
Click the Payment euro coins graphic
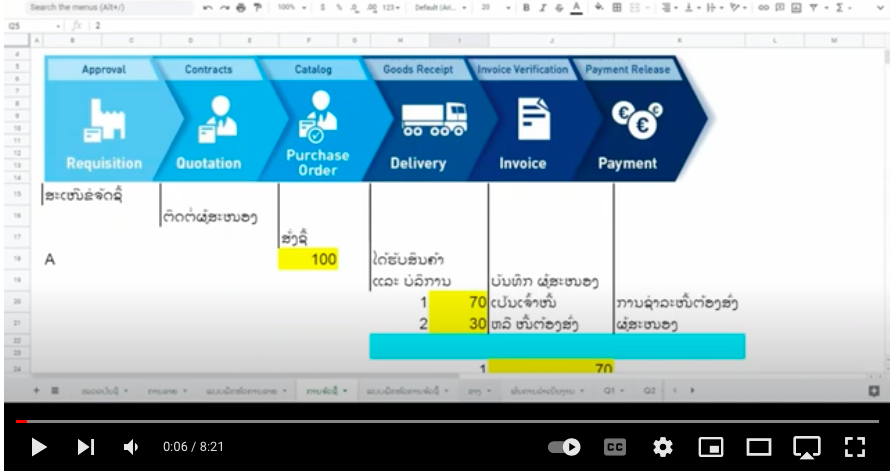pyautogui.click(x=637, y=120)
